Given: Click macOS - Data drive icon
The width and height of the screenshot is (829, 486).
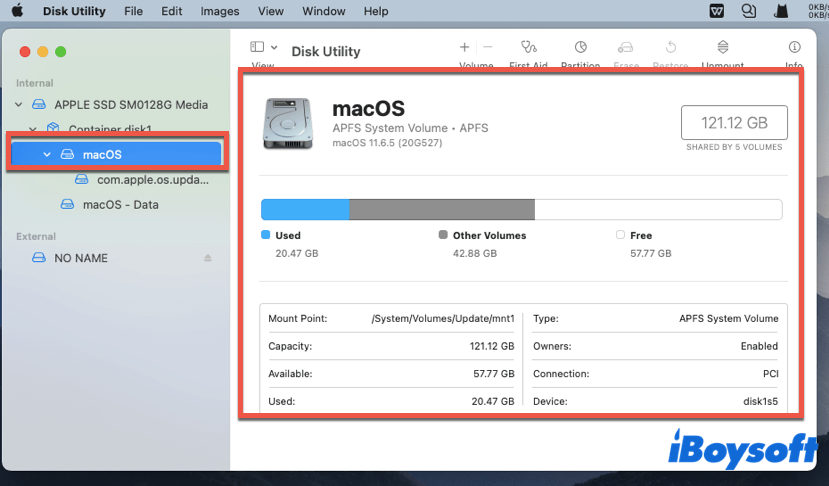Looking at the screenshot, I should point(67,204).
